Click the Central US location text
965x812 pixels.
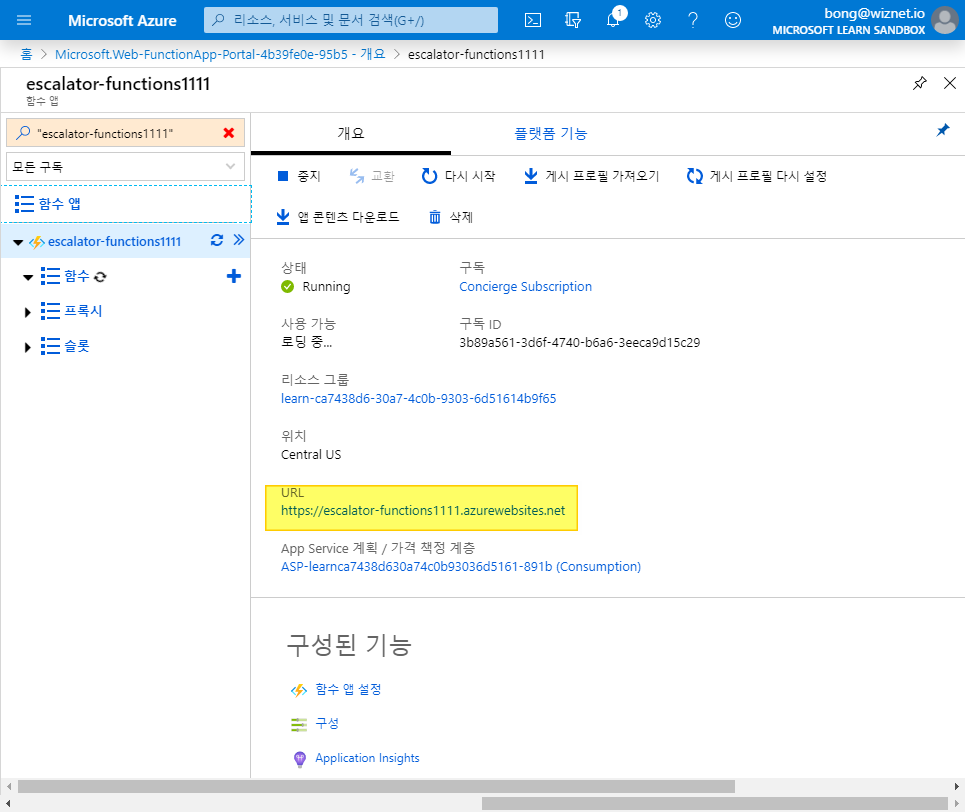coord(311,454)
